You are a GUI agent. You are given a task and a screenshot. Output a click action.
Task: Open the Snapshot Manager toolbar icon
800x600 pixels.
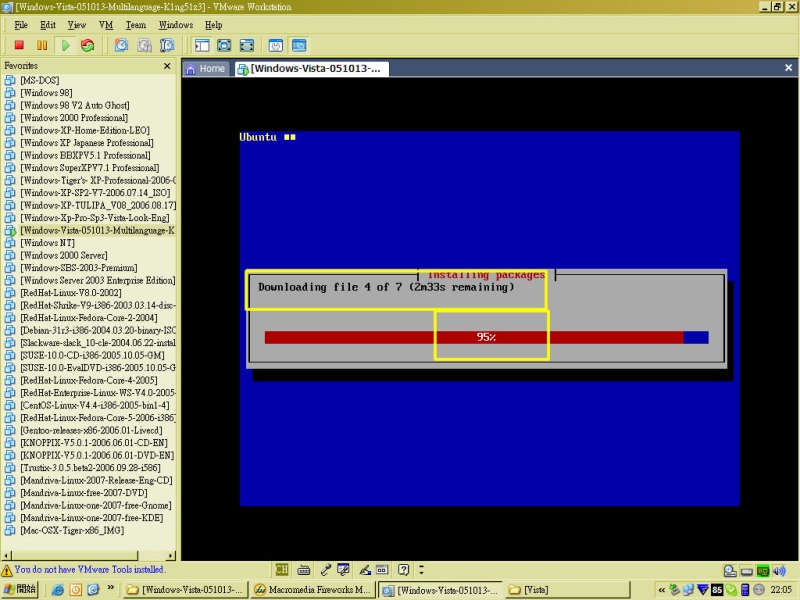pos(167,45)
